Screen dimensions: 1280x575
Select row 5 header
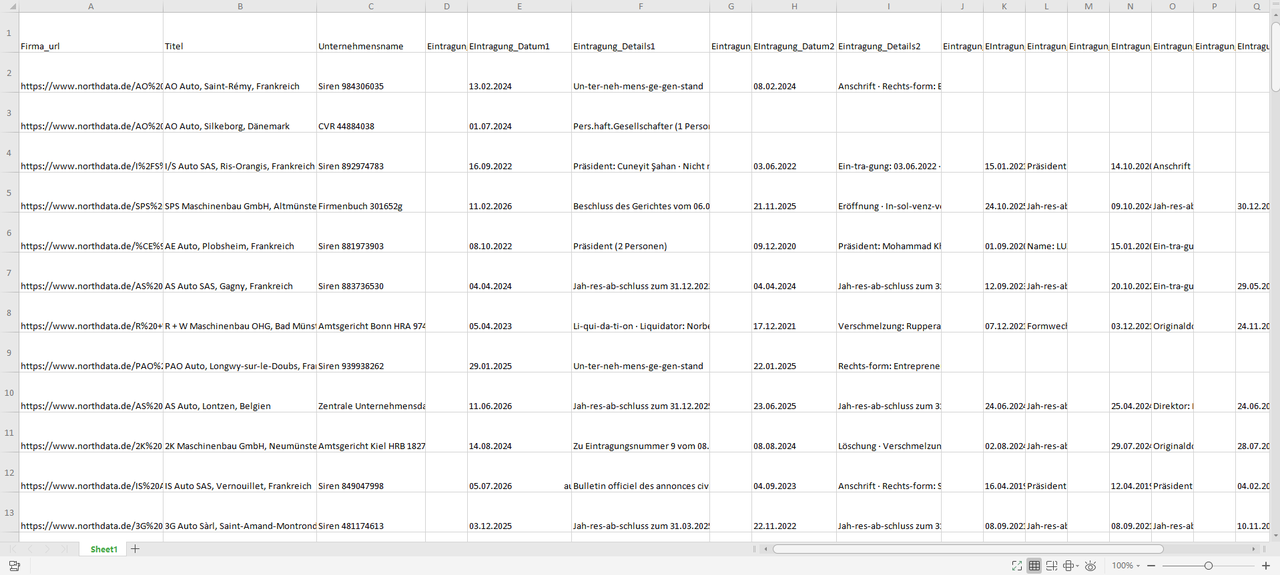[9, 193]
